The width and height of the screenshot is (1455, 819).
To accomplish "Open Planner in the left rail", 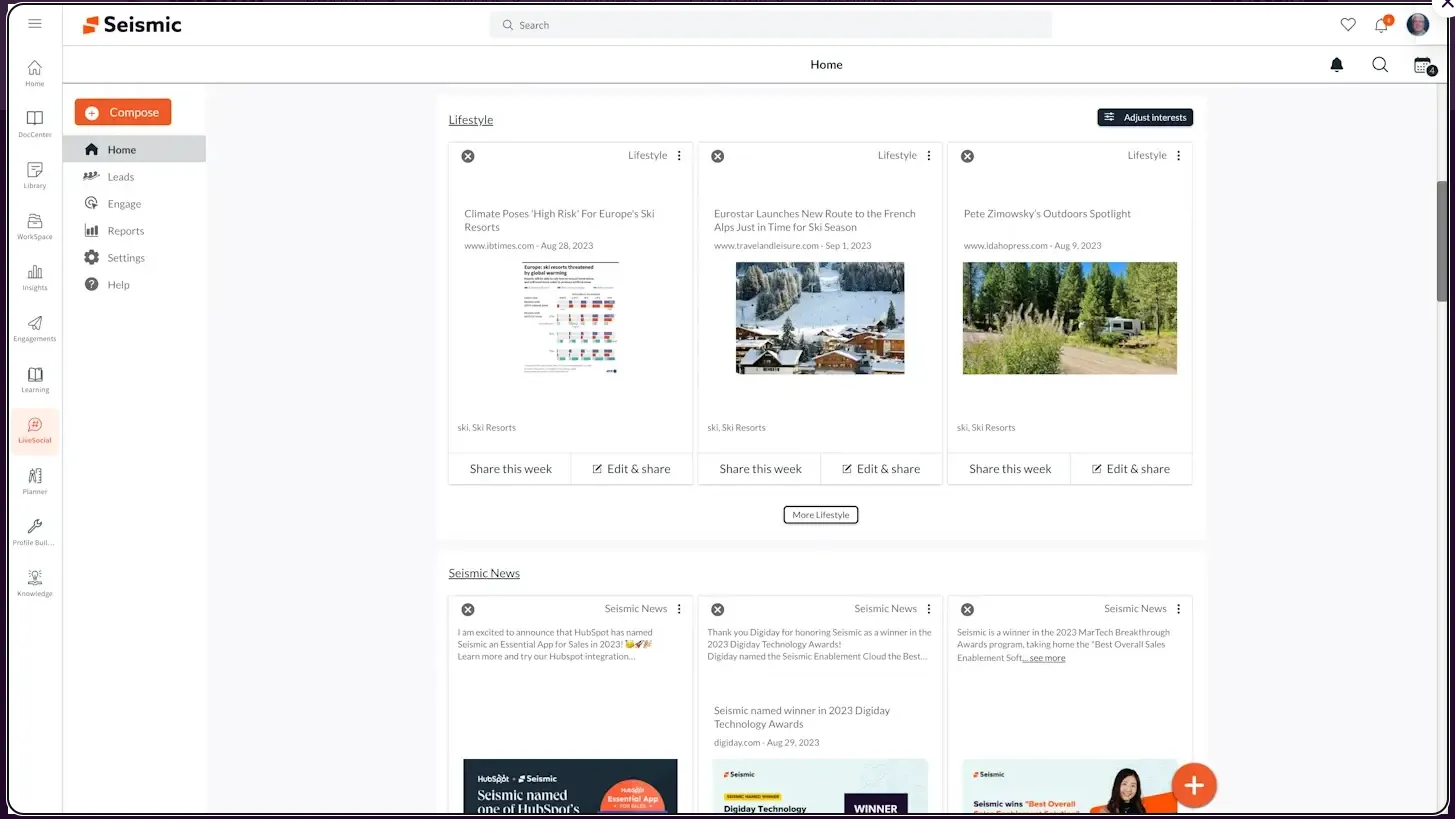I will click(35, 481).
